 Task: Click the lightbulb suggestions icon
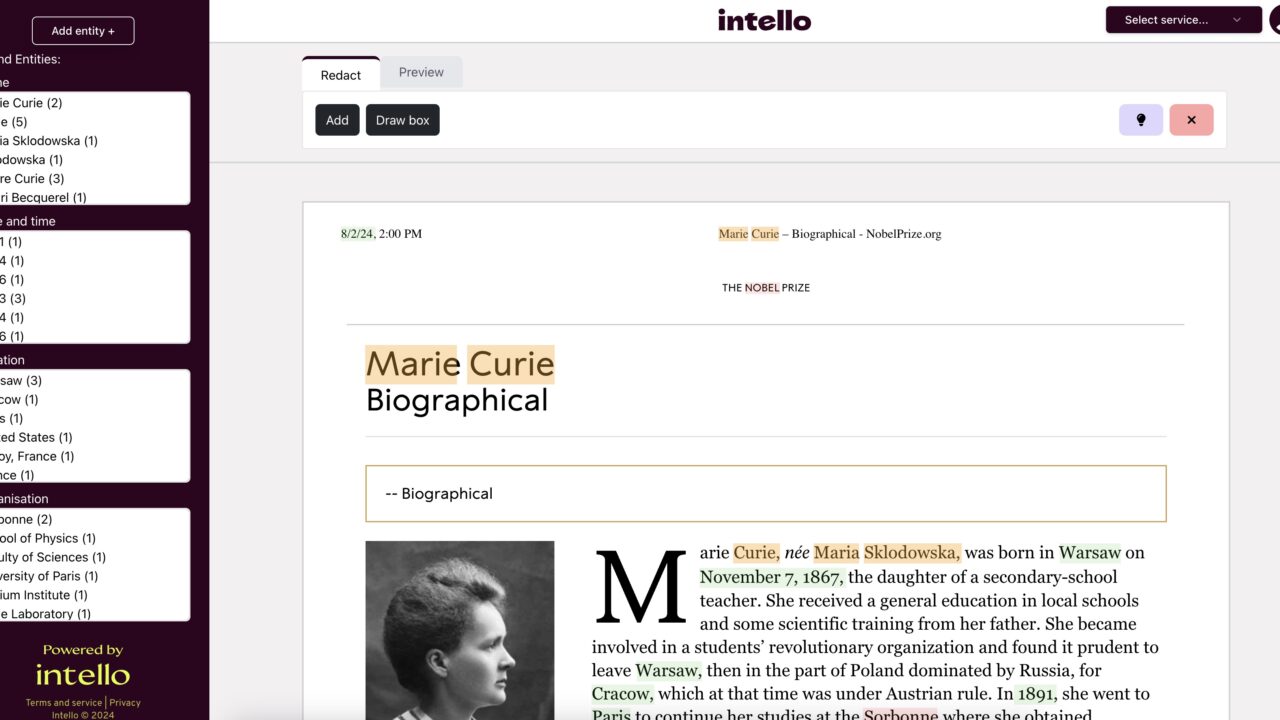[x=1140, y=120]
